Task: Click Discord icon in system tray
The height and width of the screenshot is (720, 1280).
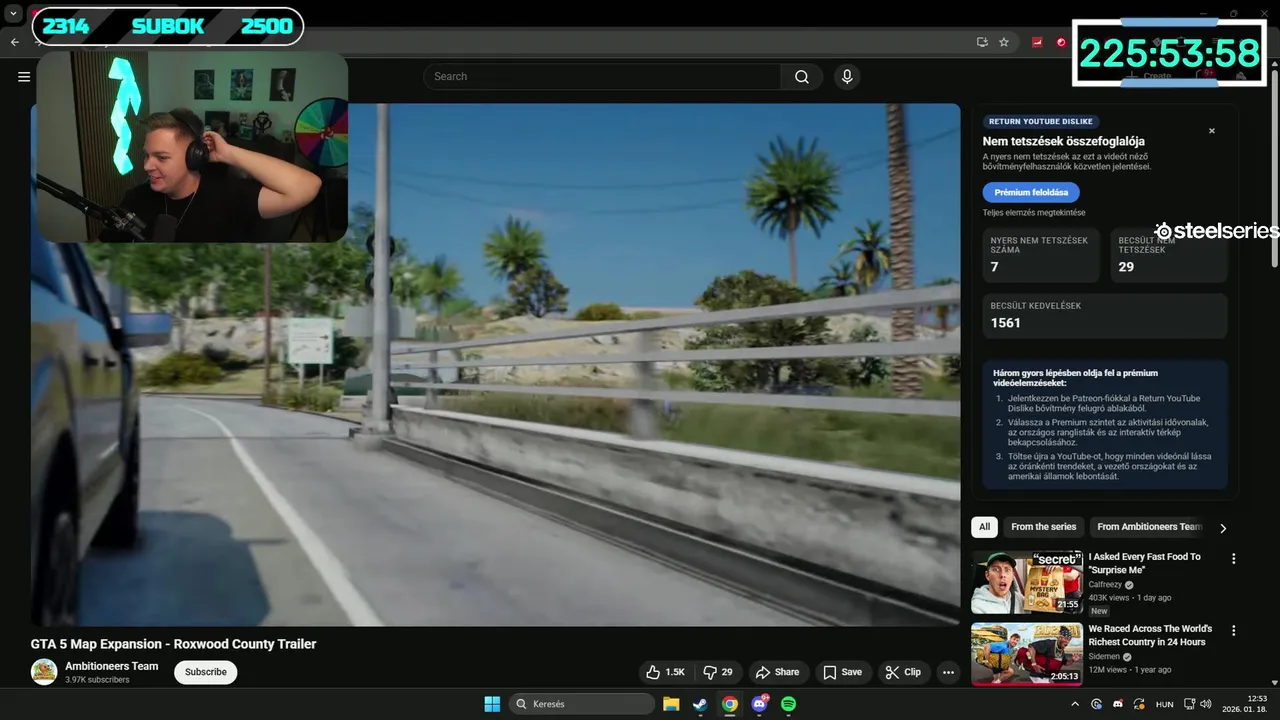Action: [x=1117, y=704]
